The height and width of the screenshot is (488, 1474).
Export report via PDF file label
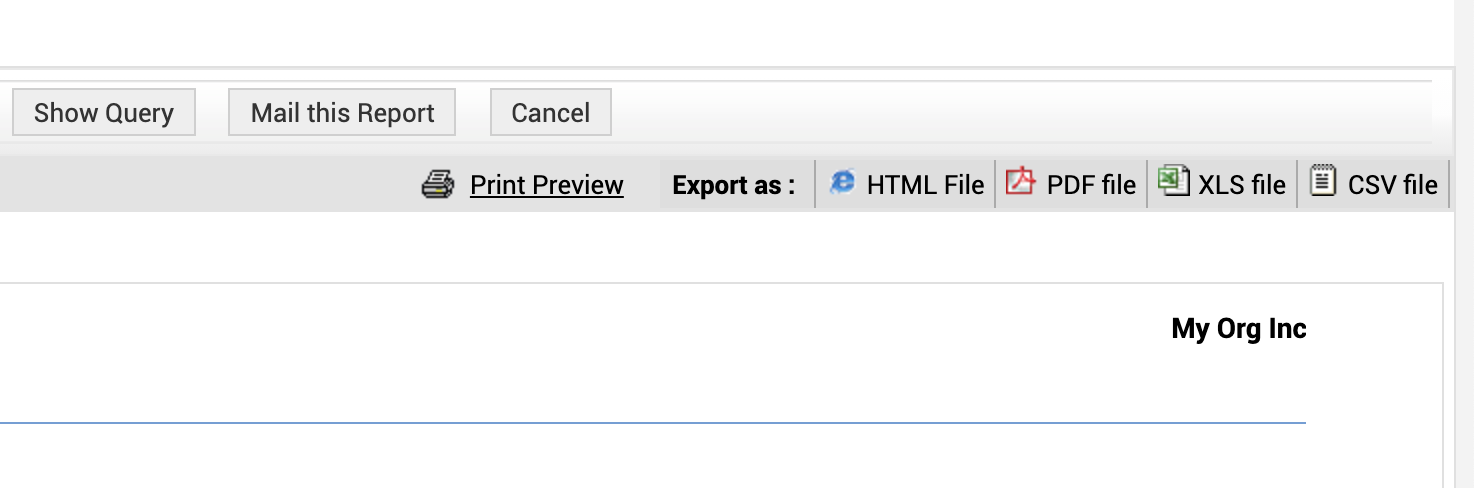coord(1091,185)
